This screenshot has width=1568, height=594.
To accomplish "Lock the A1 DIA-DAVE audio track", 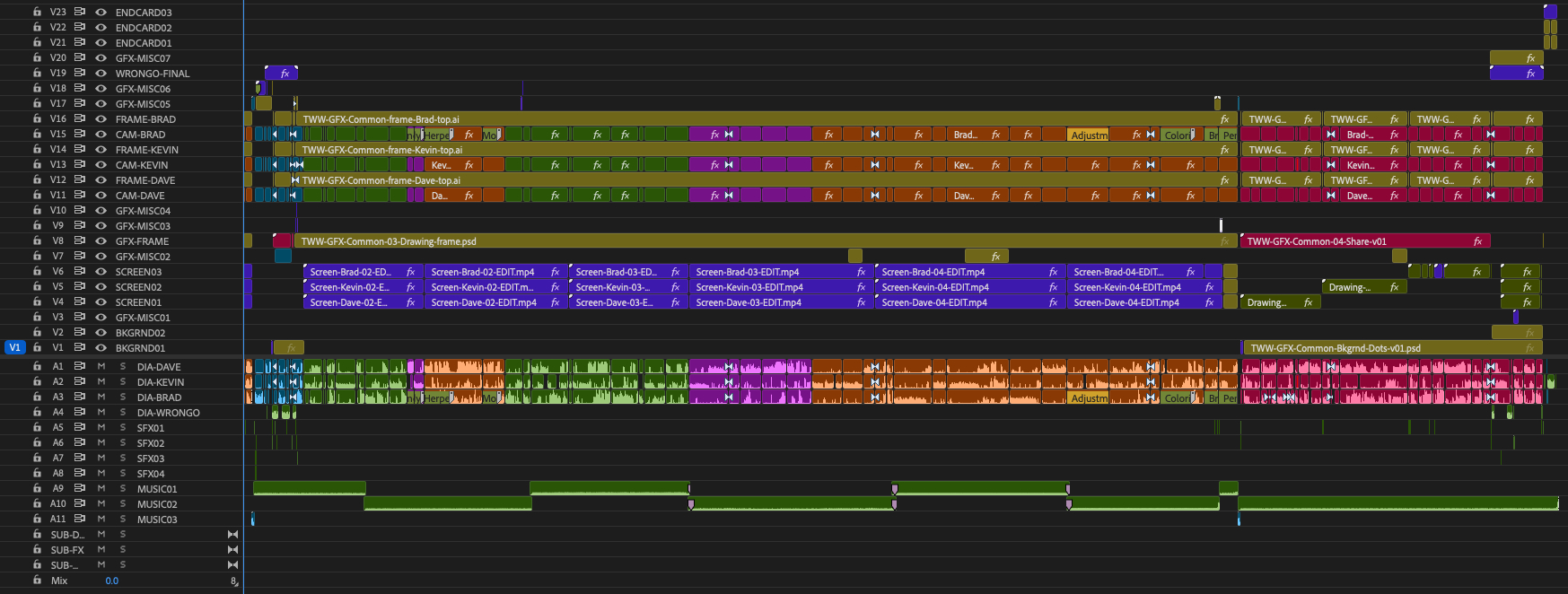I will [x=37, y=367].
